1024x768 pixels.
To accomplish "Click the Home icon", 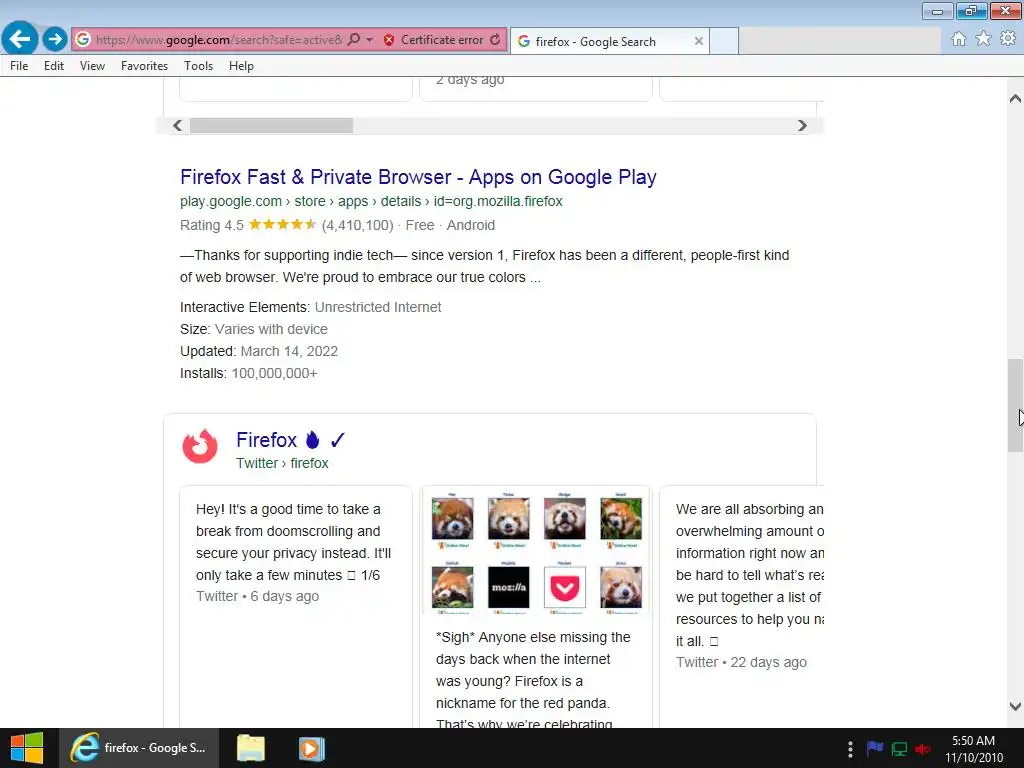I will pyautogui.click(x=958, y=39).
